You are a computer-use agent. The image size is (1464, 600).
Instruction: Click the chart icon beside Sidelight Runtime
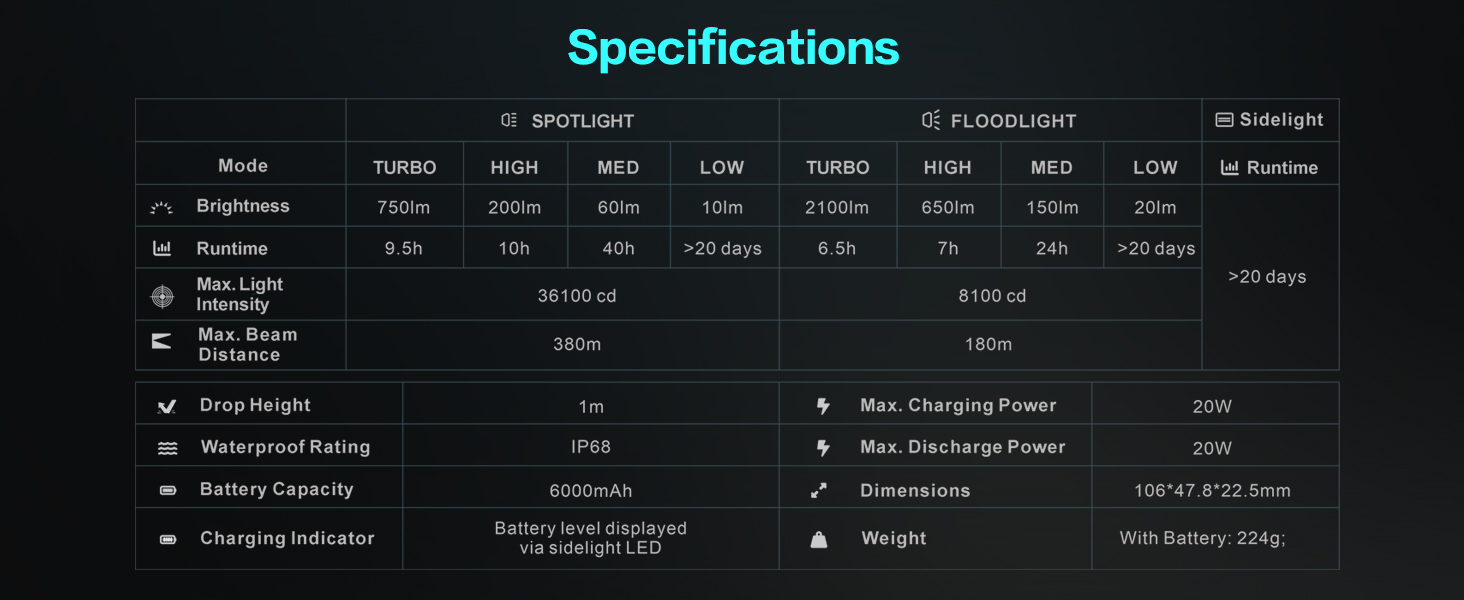(x=1230, y=168)
